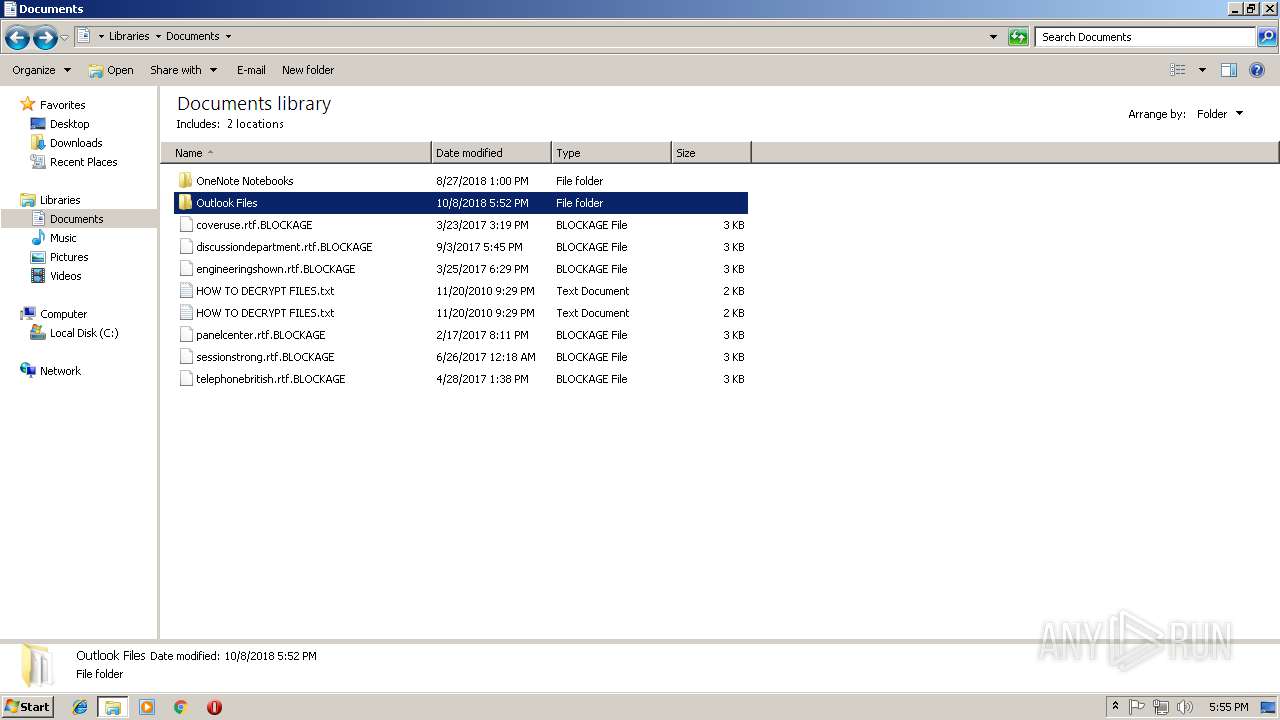The image size is (1280, 720).
Task: Open the Organize menu
Action: click(41, 70)
